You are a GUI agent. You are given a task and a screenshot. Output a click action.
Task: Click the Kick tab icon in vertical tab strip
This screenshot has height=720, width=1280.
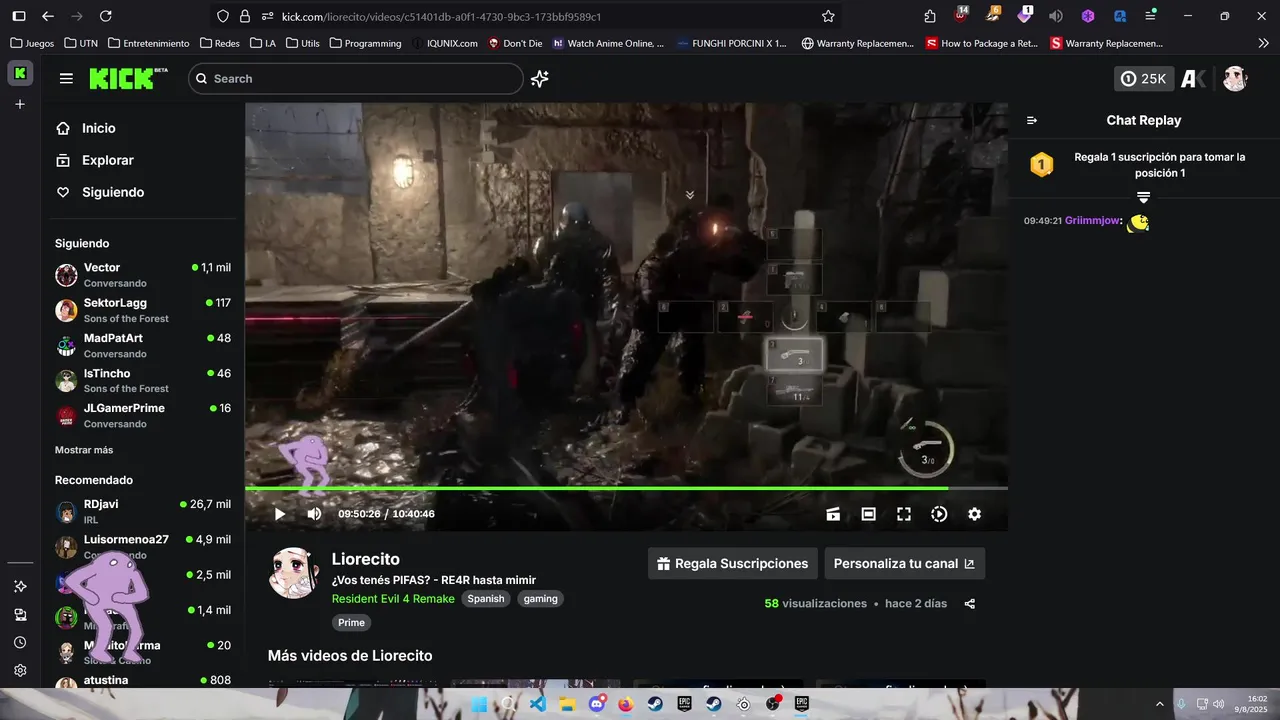tap(19, 73)
